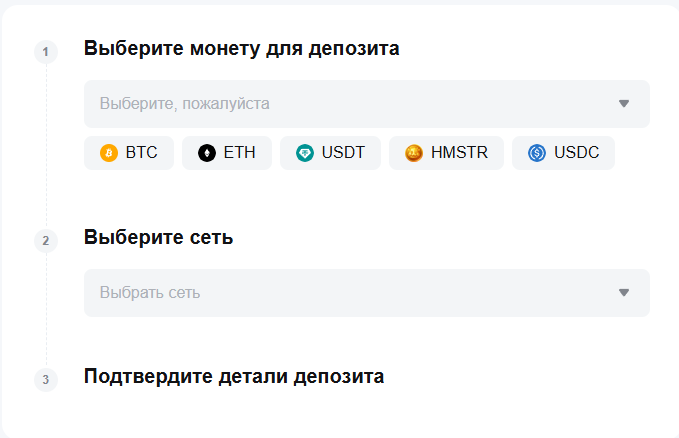Click the green Tether diamond icon
Screen dimensions: 679x438
[x=305, y=153]
